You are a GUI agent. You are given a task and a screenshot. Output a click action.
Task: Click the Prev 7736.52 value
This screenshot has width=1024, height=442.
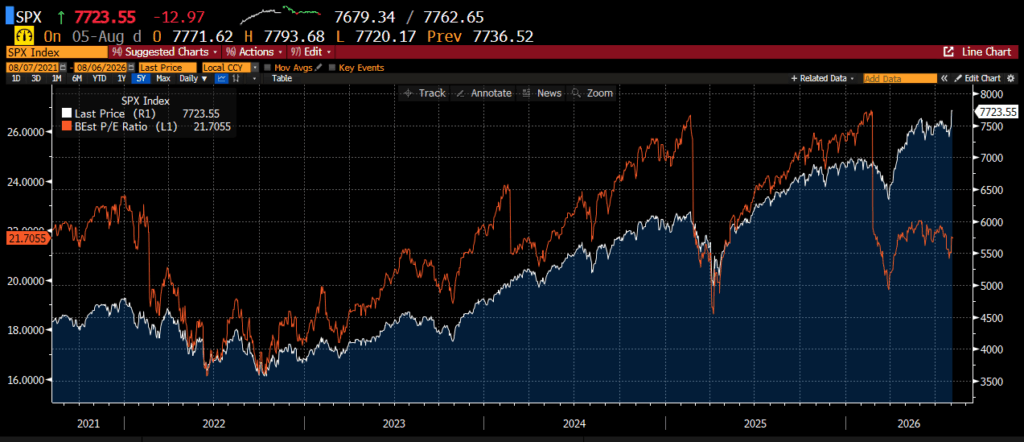click(481, 36)
